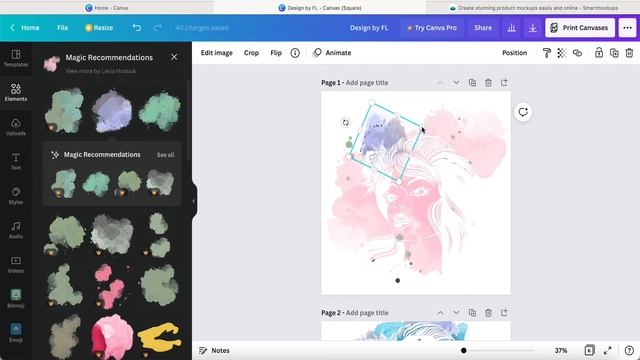Open the Emoji sidebar app
640x360 pixels.
pyautogui.click(x=16, y=333)
